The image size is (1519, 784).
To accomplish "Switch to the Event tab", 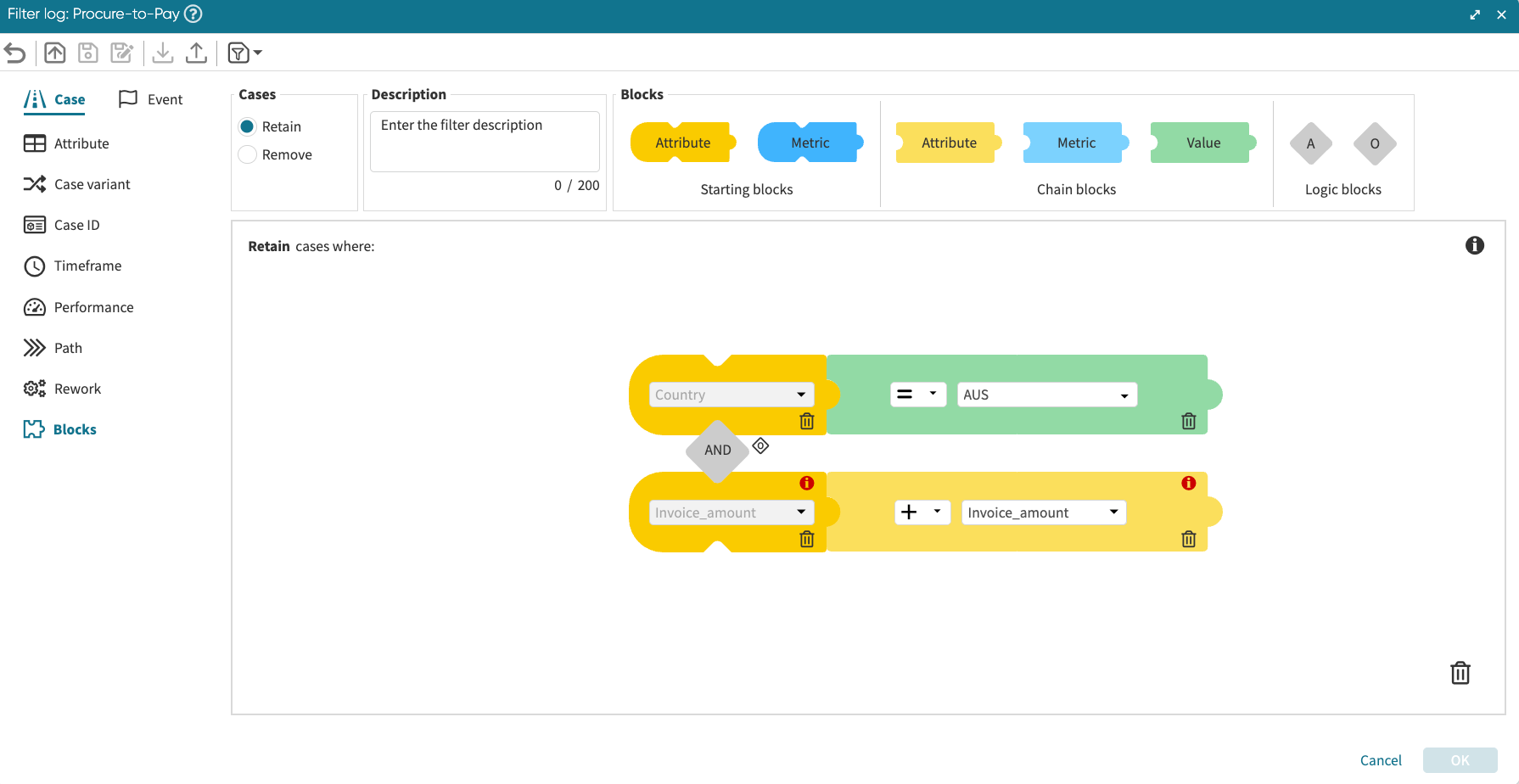I will click(x=151, y=99).
